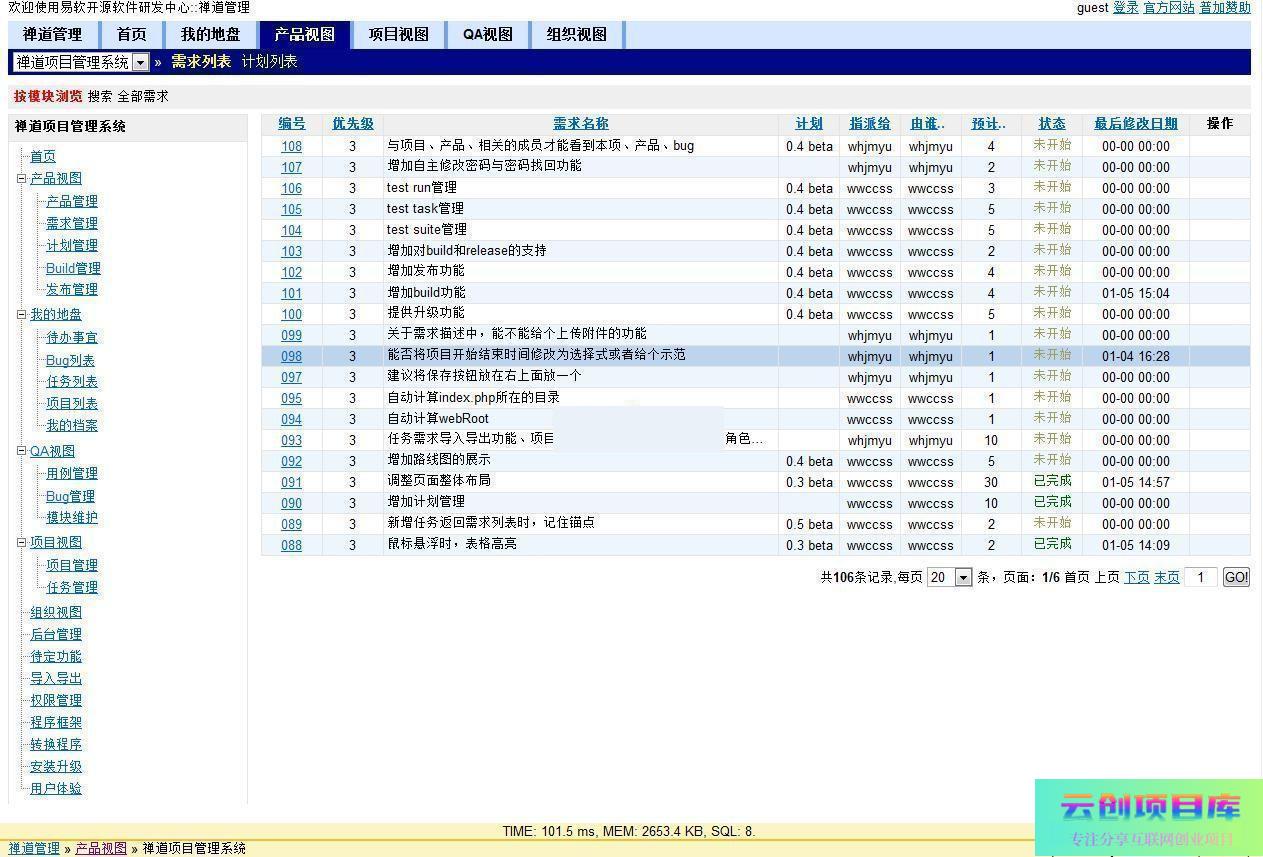Go to the 计划列表 submenu

pyautogui.click(x=269, y=62)
